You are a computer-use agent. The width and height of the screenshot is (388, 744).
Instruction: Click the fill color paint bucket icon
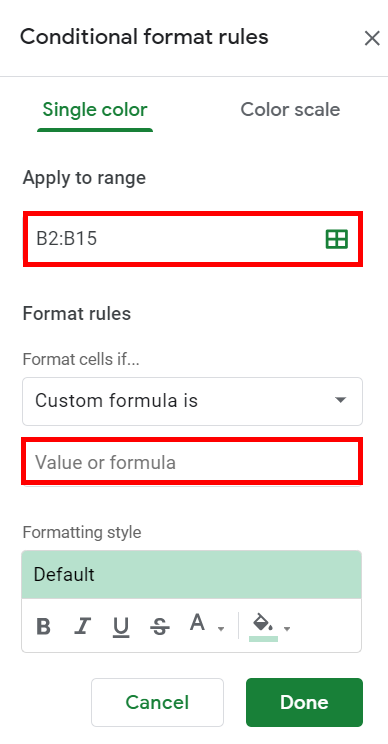tap(263, 626)
